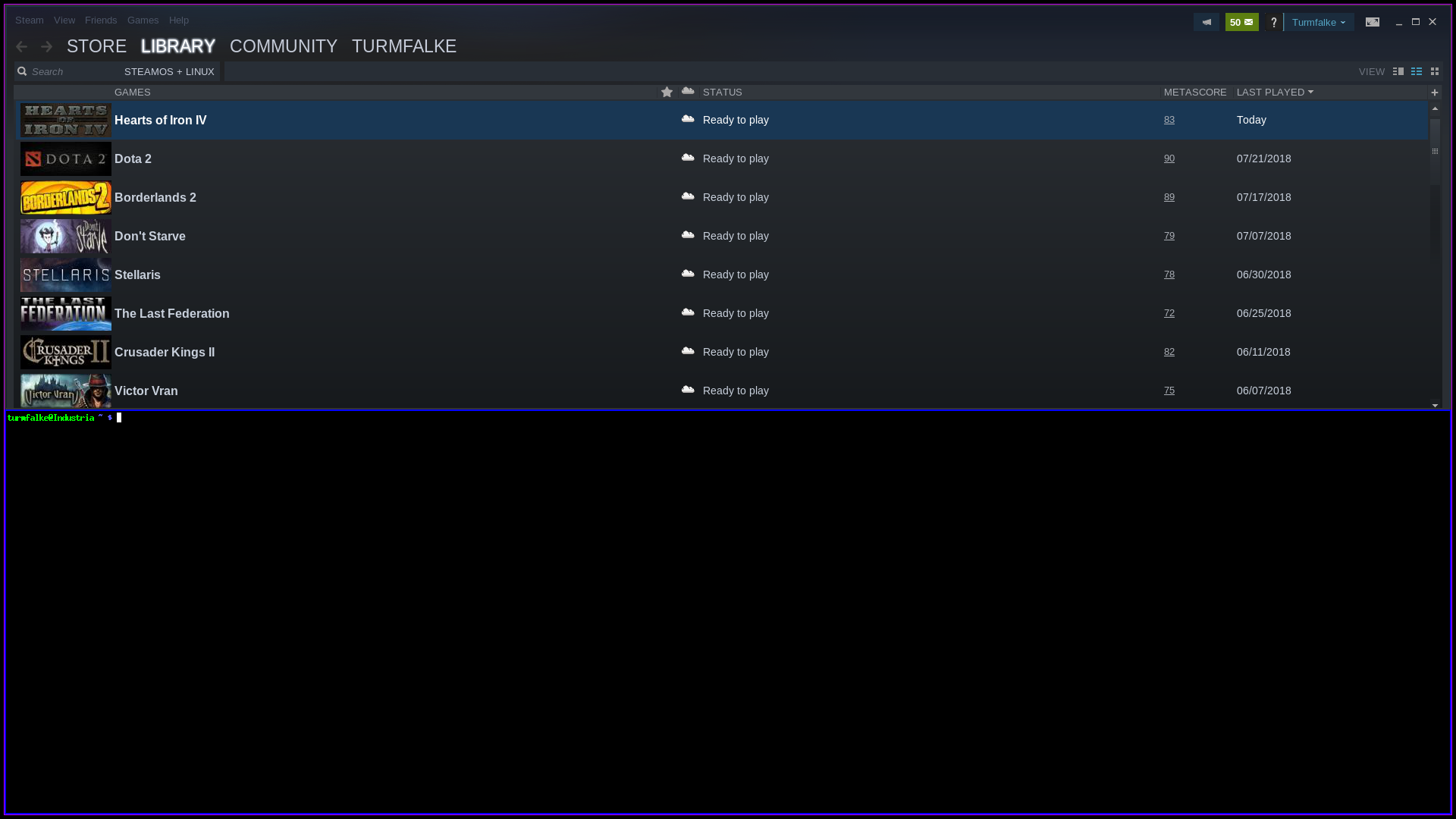1456x819 pixels.
Task: Sort by the Games column header
Action: pos(133,92)
